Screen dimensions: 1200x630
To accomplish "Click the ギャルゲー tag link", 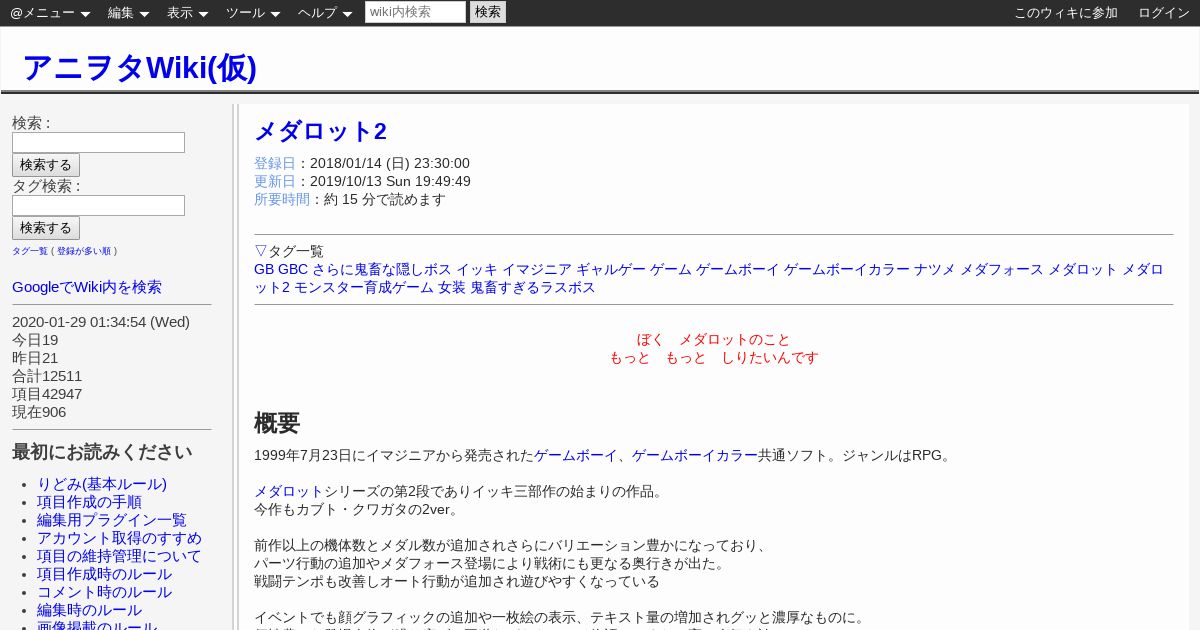I will coord(611,269).
